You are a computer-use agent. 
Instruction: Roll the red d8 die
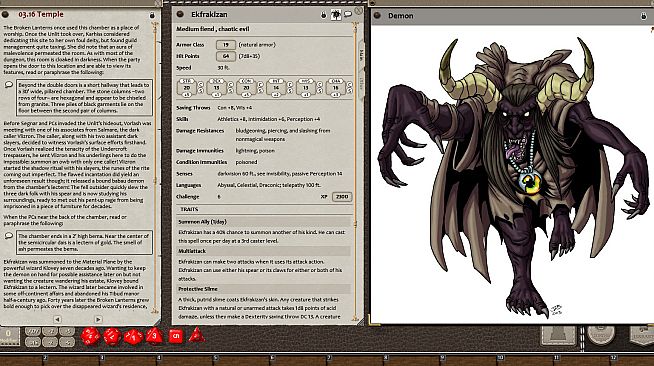[154, 336]
